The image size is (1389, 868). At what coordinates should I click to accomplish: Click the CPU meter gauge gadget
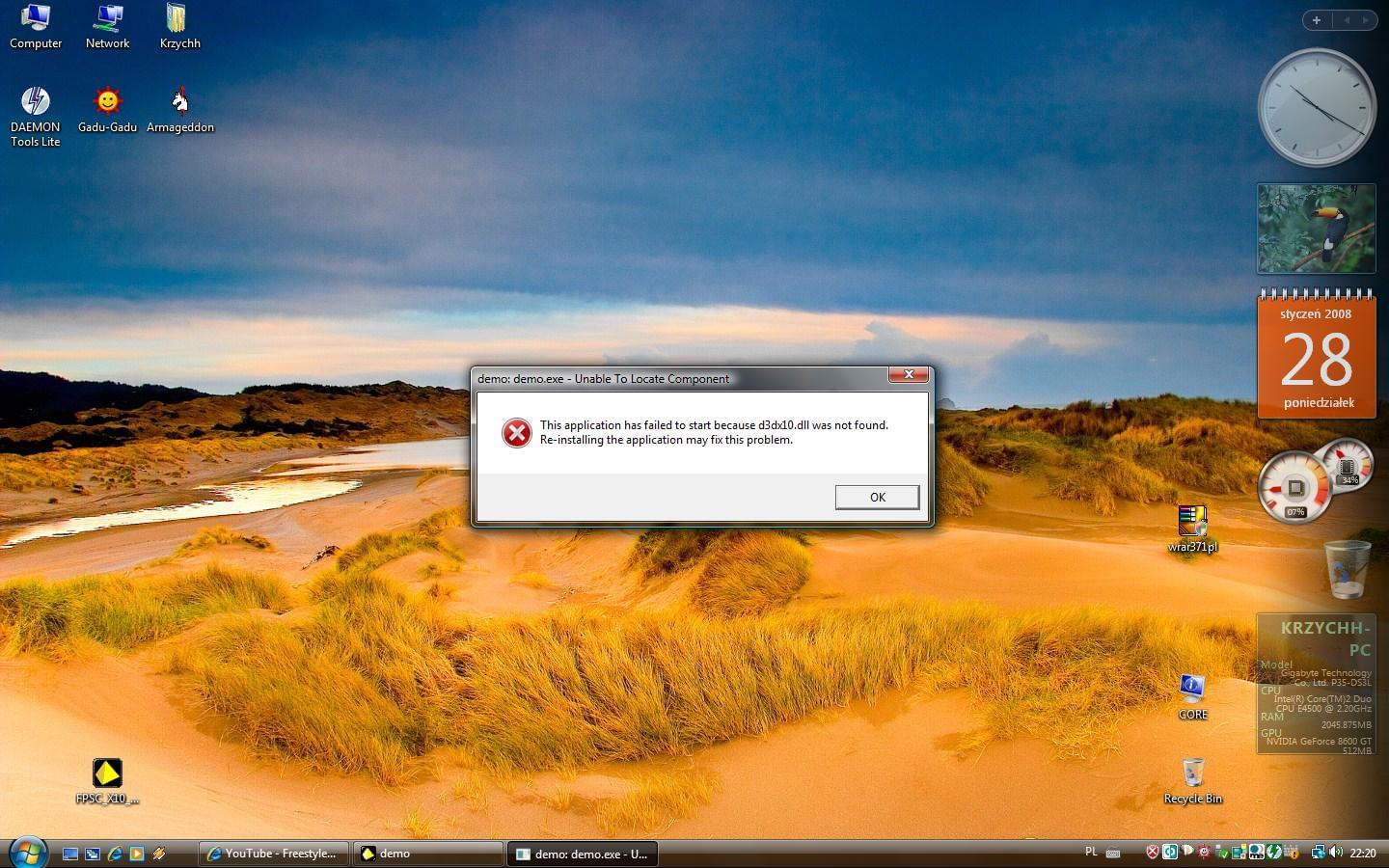pyautogui.click(x=1295, y=487)
